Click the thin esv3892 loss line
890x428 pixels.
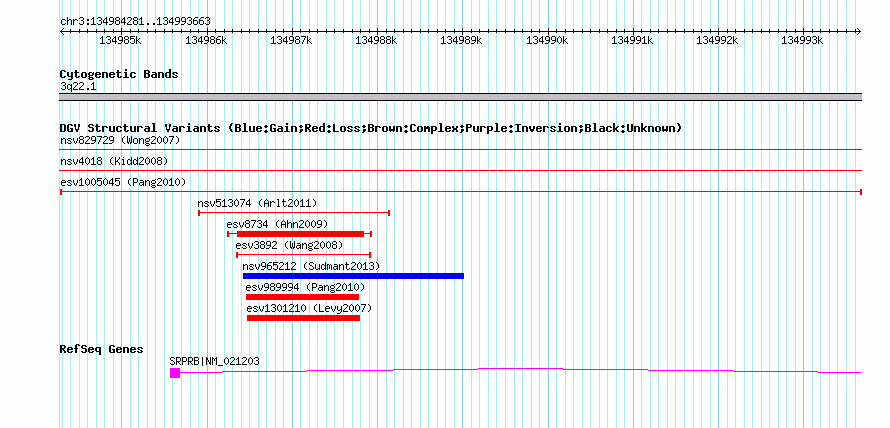coord(304,255)
